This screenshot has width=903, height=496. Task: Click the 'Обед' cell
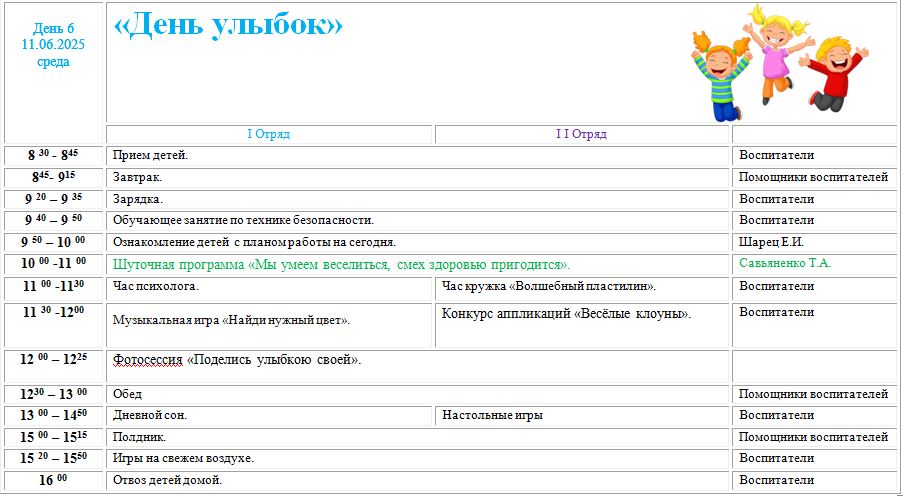click(x=418, y=395)
